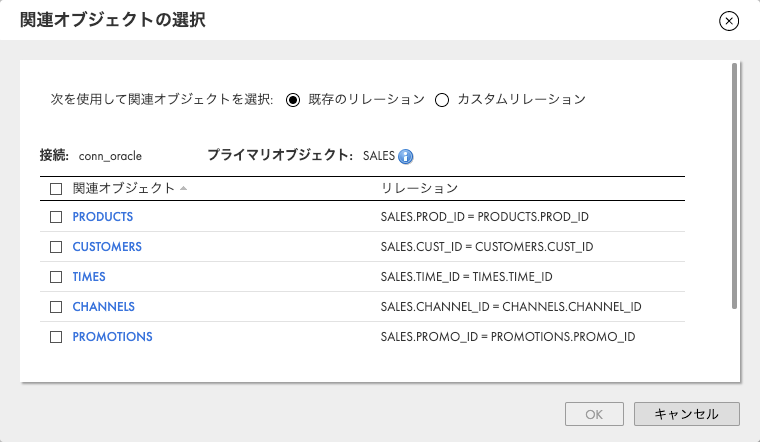
Task: Open the CUSTOMERS object link
Action: coord(107,247)
